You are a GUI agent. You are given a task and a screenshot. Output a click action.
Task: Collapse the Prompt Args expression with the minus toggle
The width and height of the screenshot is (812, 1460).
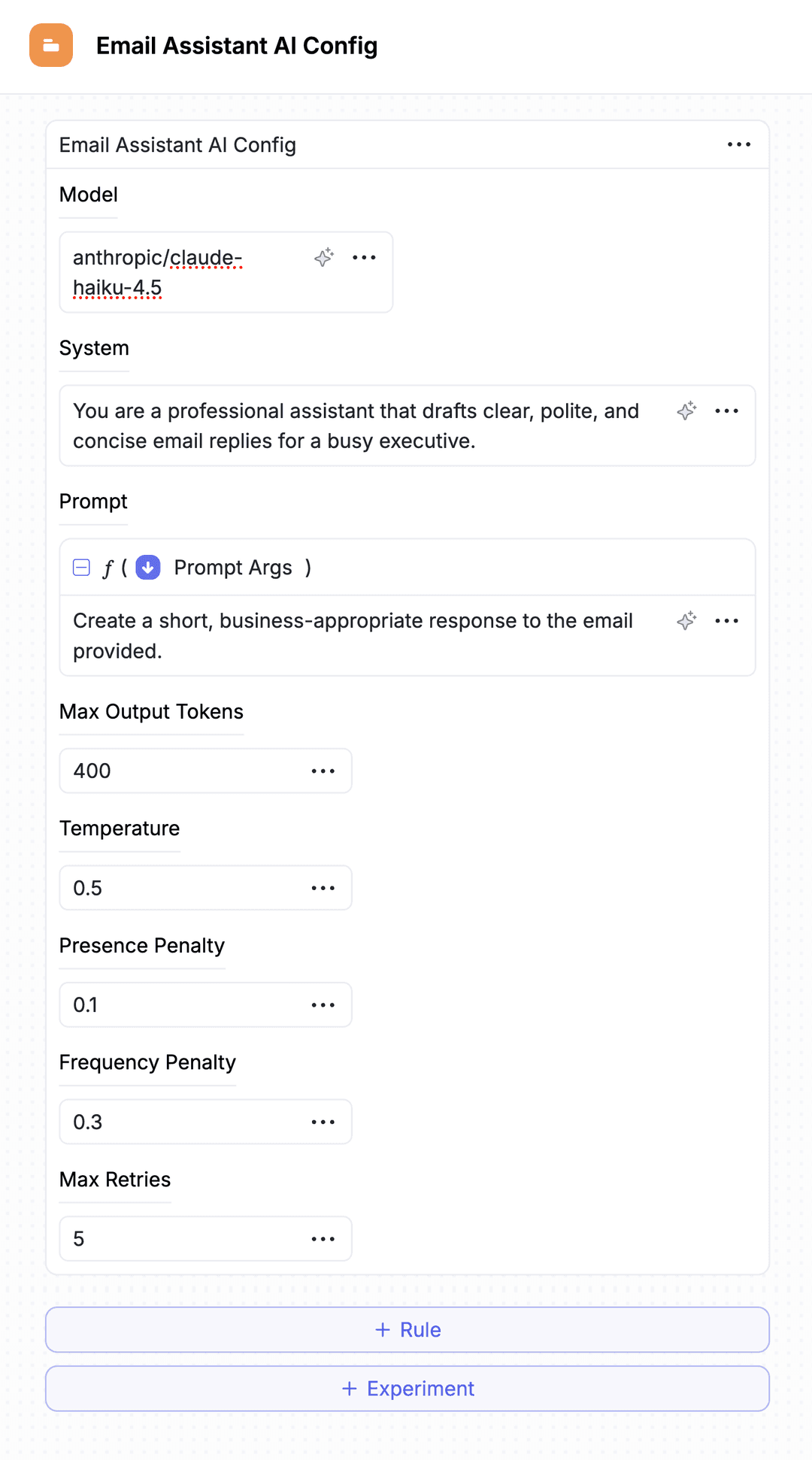[80, 567]
